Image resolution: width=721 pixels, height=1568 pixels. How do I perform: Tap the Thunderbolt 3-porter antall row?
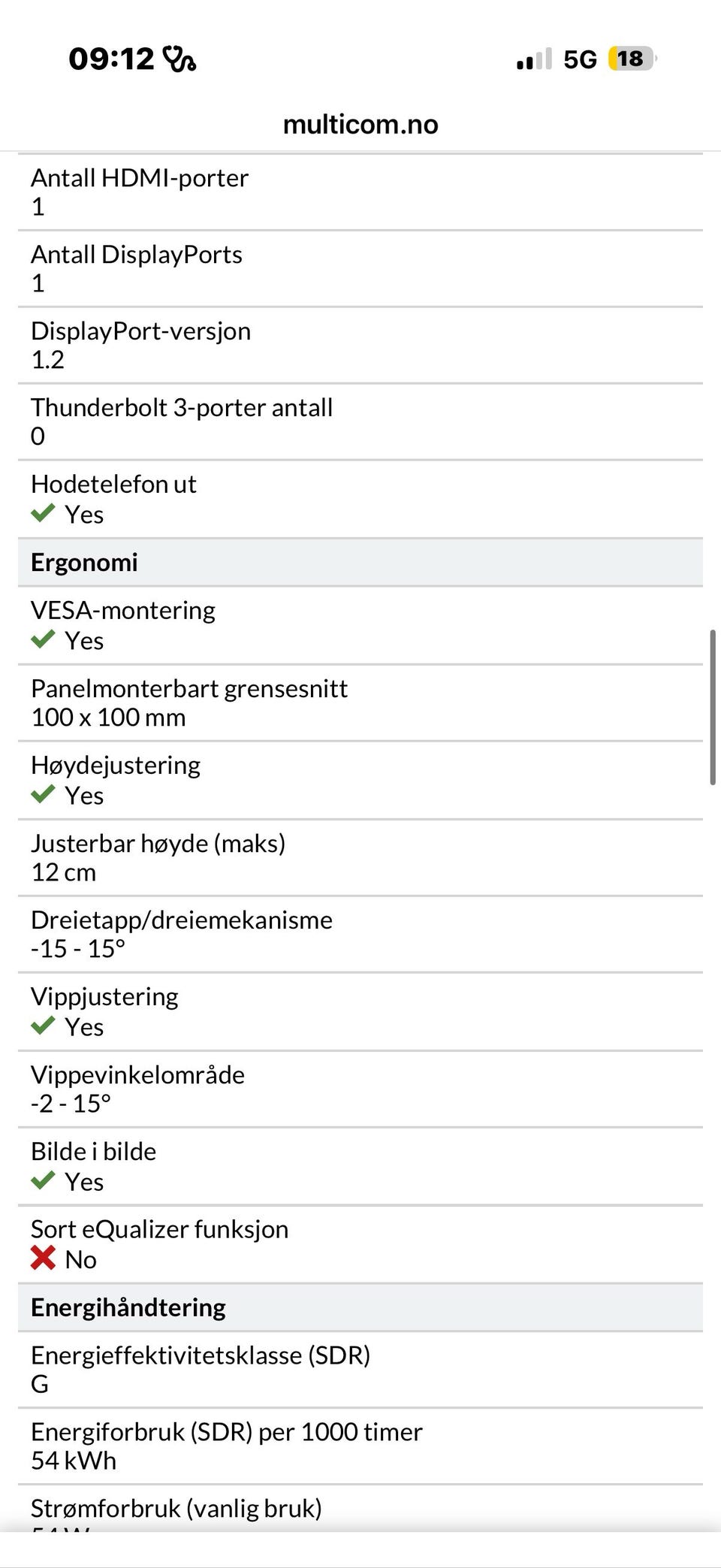(x=360, y=422)
